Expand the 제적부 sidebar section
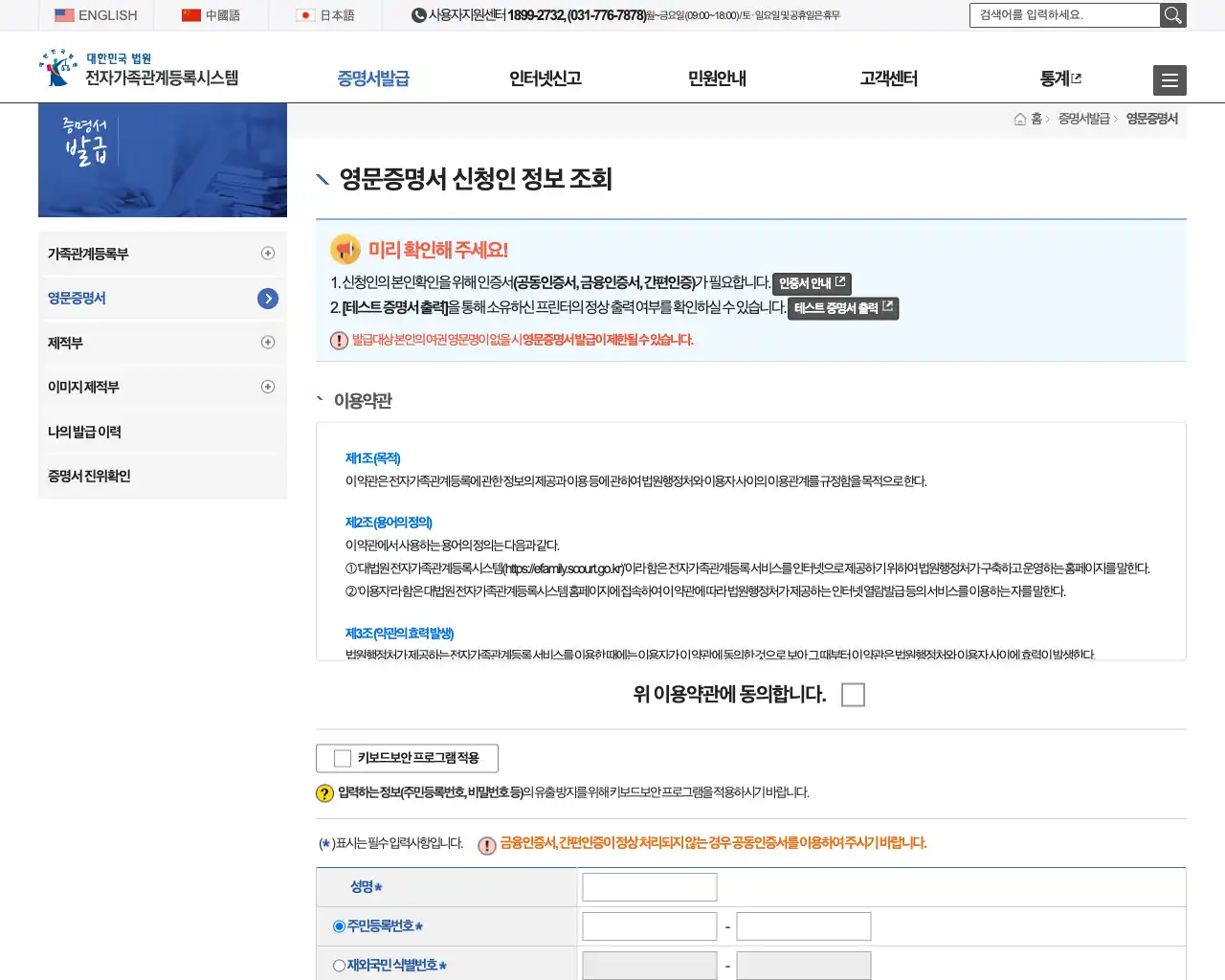The height and width of the screenshot is (980, 1225). [268, 343]
